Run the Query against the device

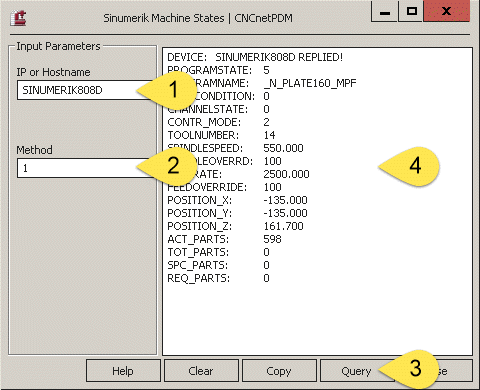click(356, 371)
